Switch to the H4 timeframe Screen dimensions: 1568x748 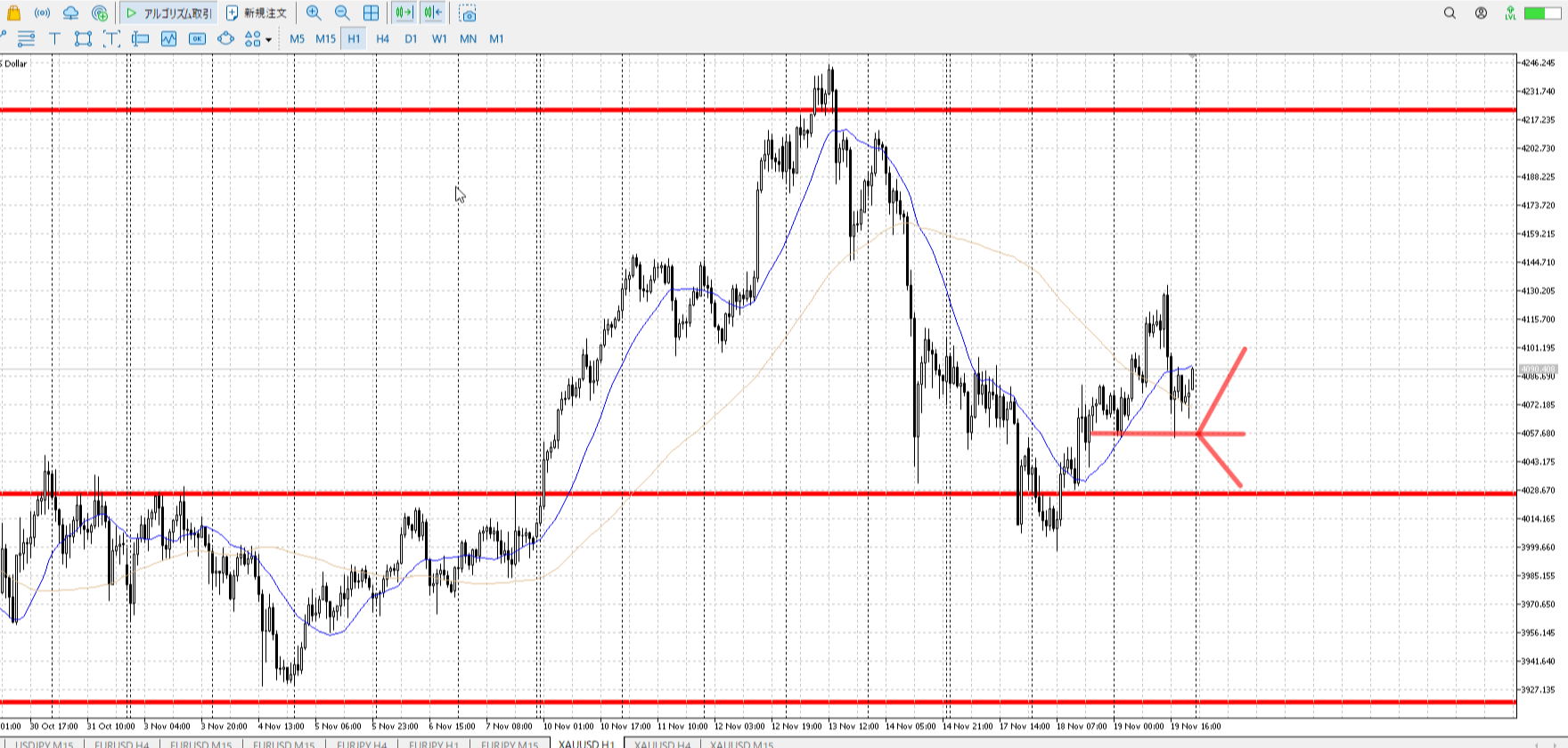[382, 38]
